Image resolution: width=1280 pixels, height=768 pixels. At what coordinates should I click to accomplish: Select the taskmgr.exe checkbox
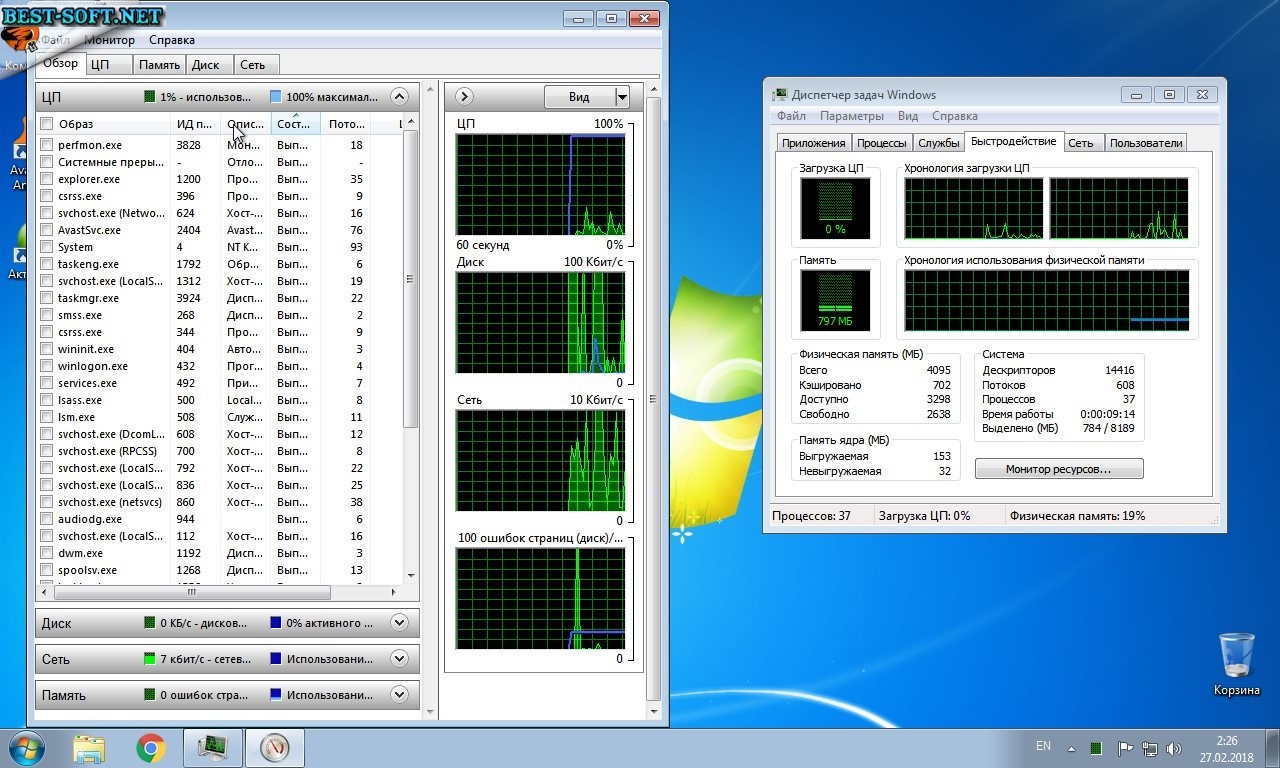[x=47, y=298]
